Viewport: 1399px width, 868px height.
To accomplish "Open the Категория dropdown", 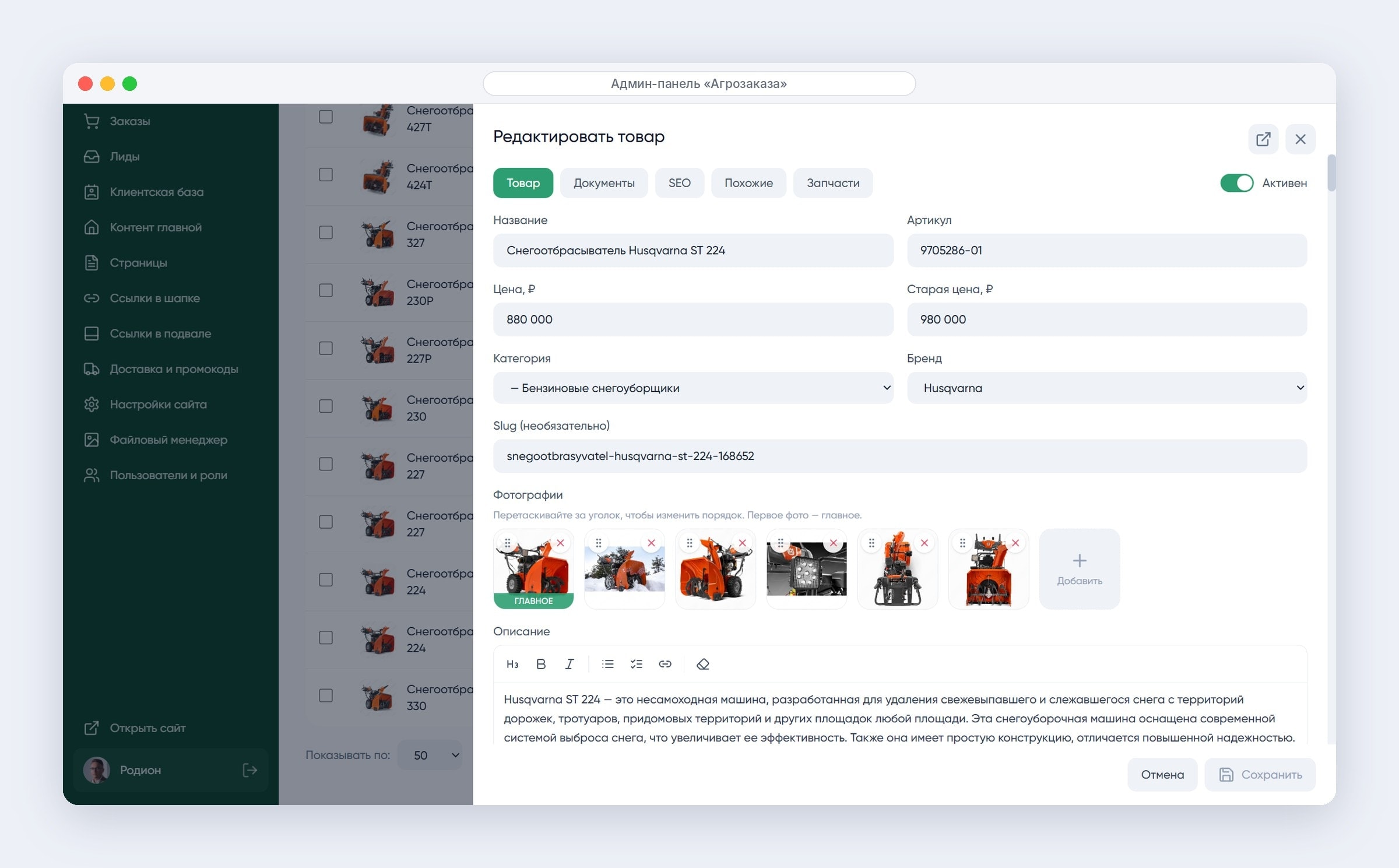I will (693, 388).
